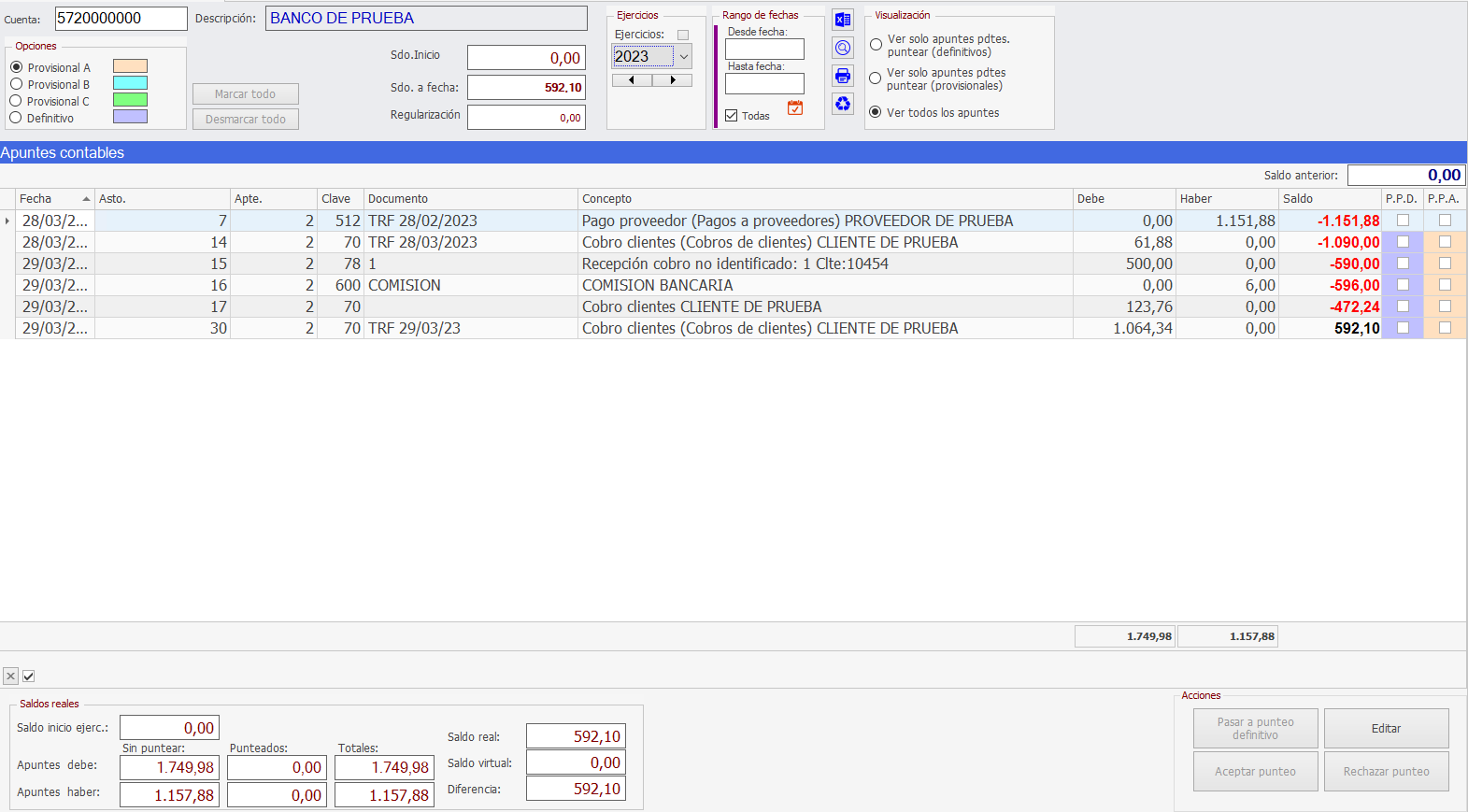The width and height of the screenshot is (1468, 812).
Task: Click the Provisional B cyan color swatch
Action: pyautogui.click(x=130, y=83)
